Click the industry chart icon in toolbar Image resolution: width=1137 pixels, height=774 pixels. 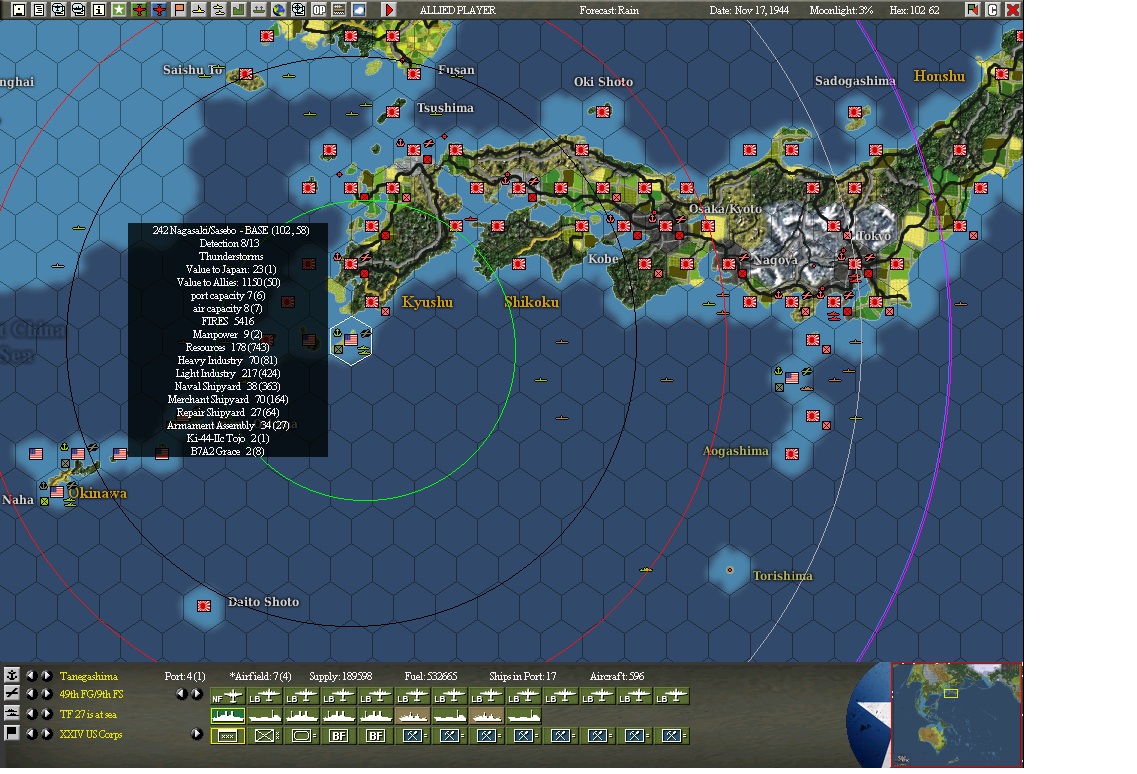[238, 9]
